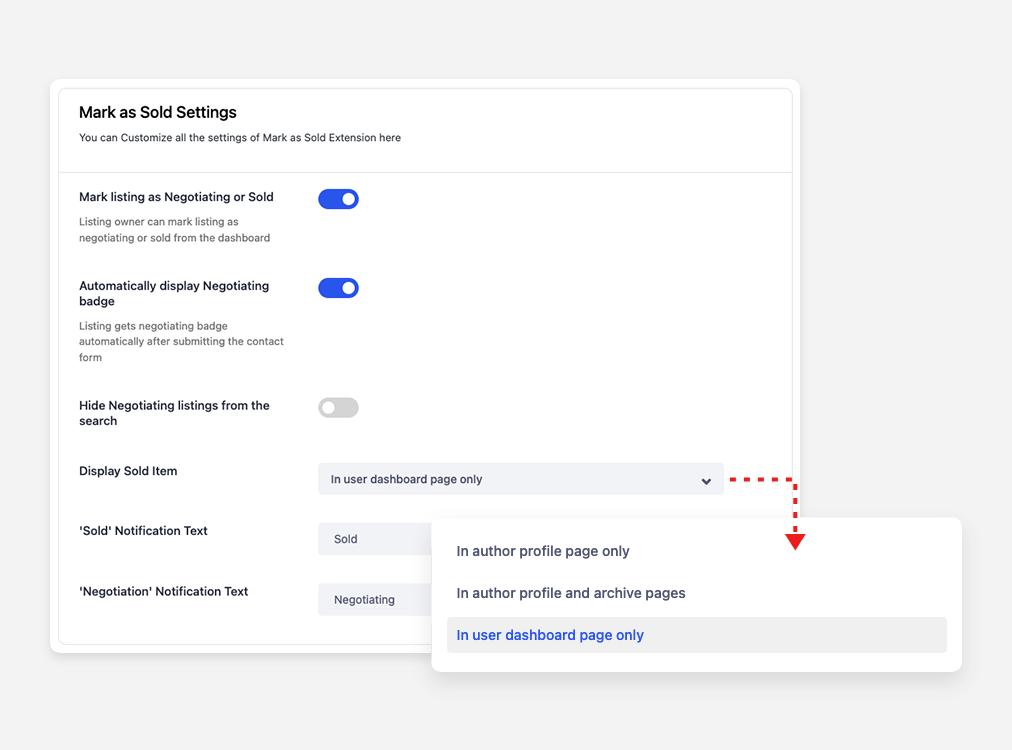
Task: Click the "Mark listing as Negotiating or Sold" label
Action: tap(176, 197)
